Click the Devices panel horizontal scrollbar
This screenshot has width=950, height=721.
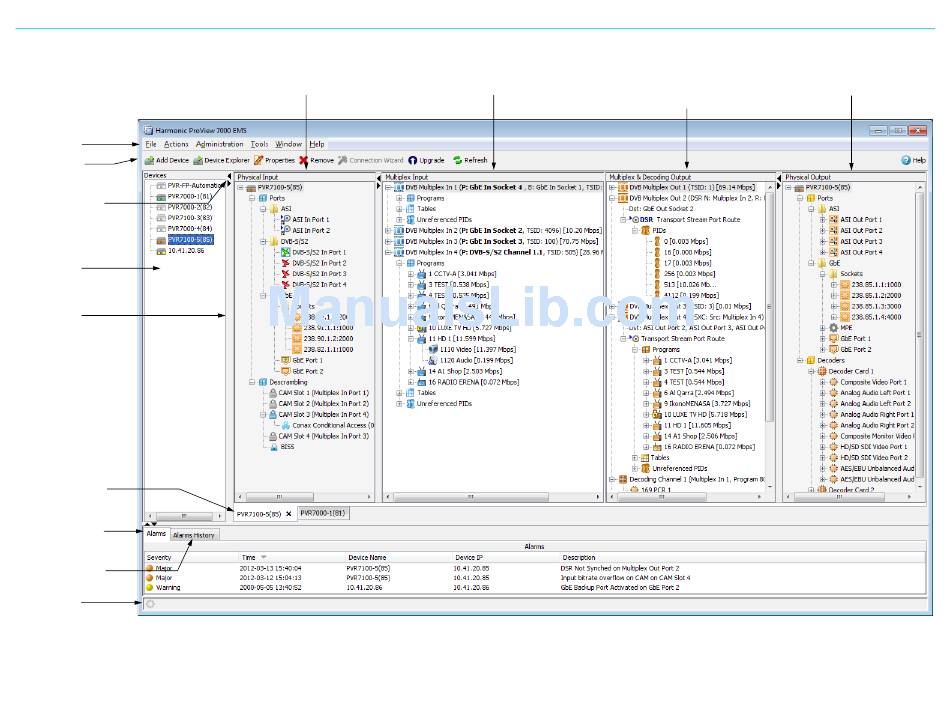pyautogui.click(x=184, y=516)
